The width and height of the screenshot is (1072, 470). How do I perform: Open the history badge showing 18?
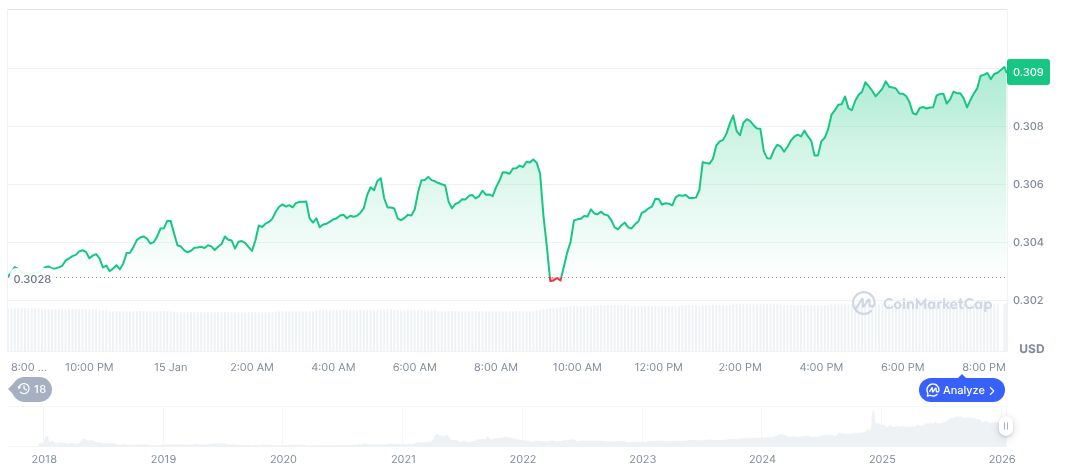coord(31,389)
